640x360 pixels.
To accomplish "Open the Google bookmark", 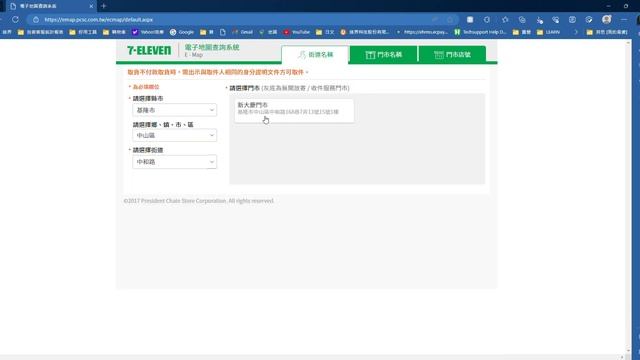I will [182, 32].
